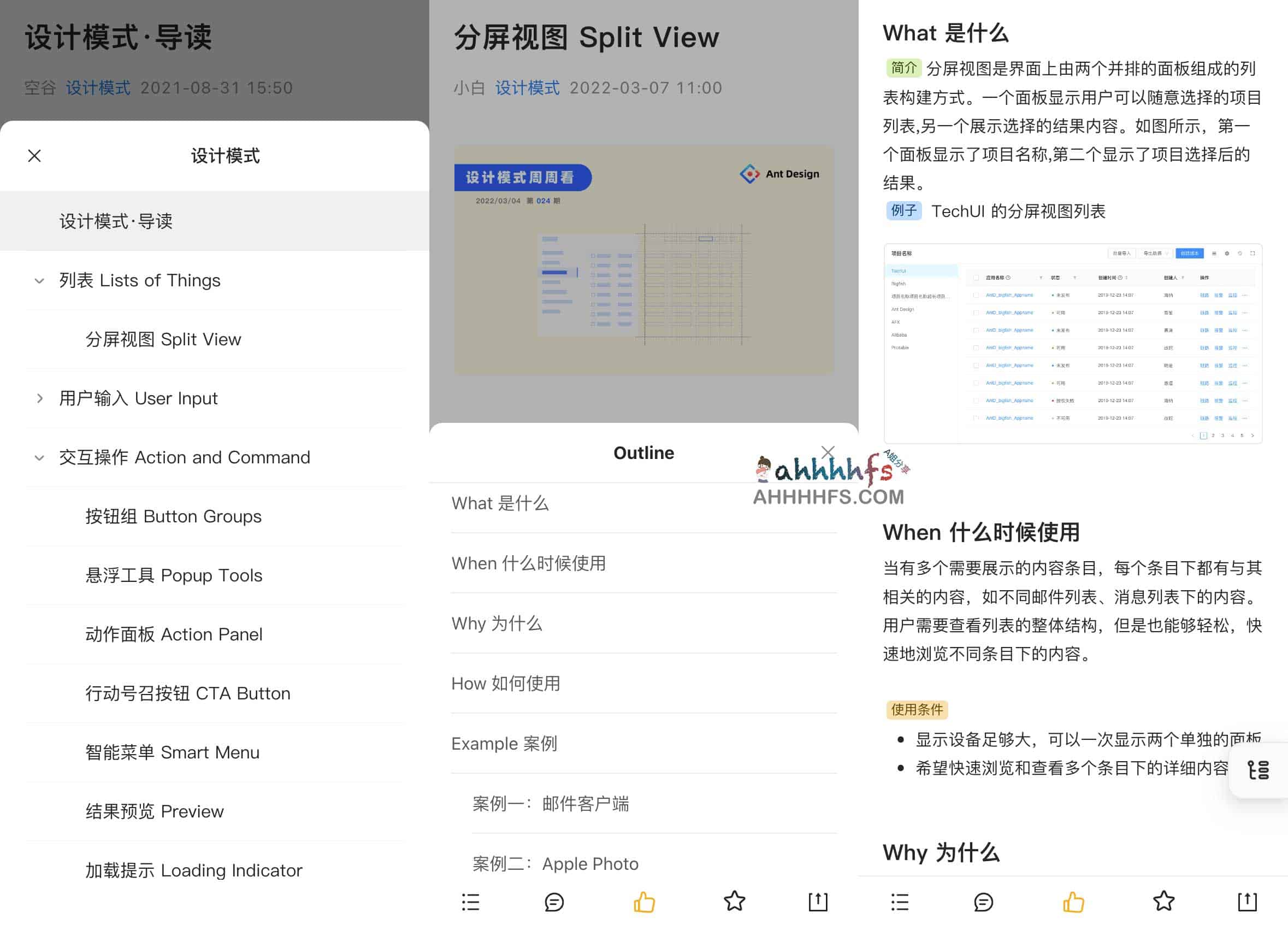Favorite the Split View article via star icon
Image resolution: width=1288 pixels, height=930 pixels.
tap(735, 902)
